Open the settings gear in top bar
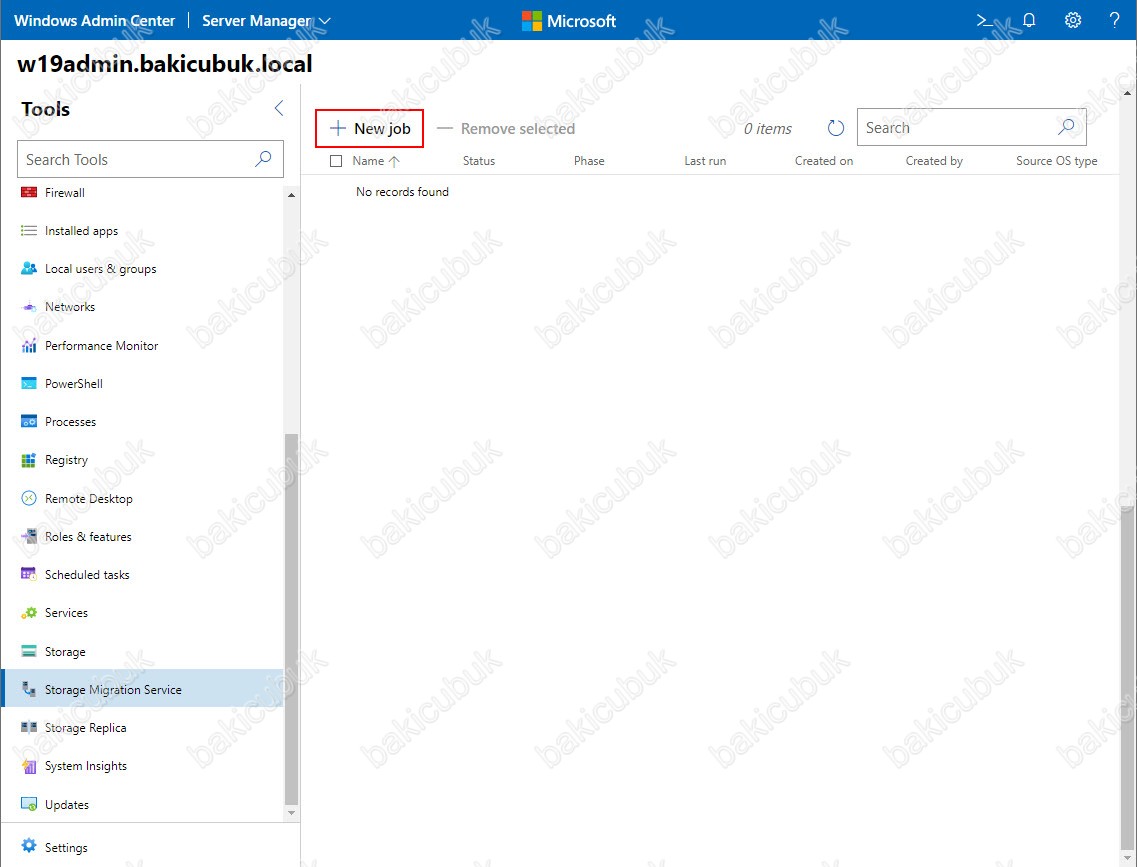 [x=1072, y=20]
